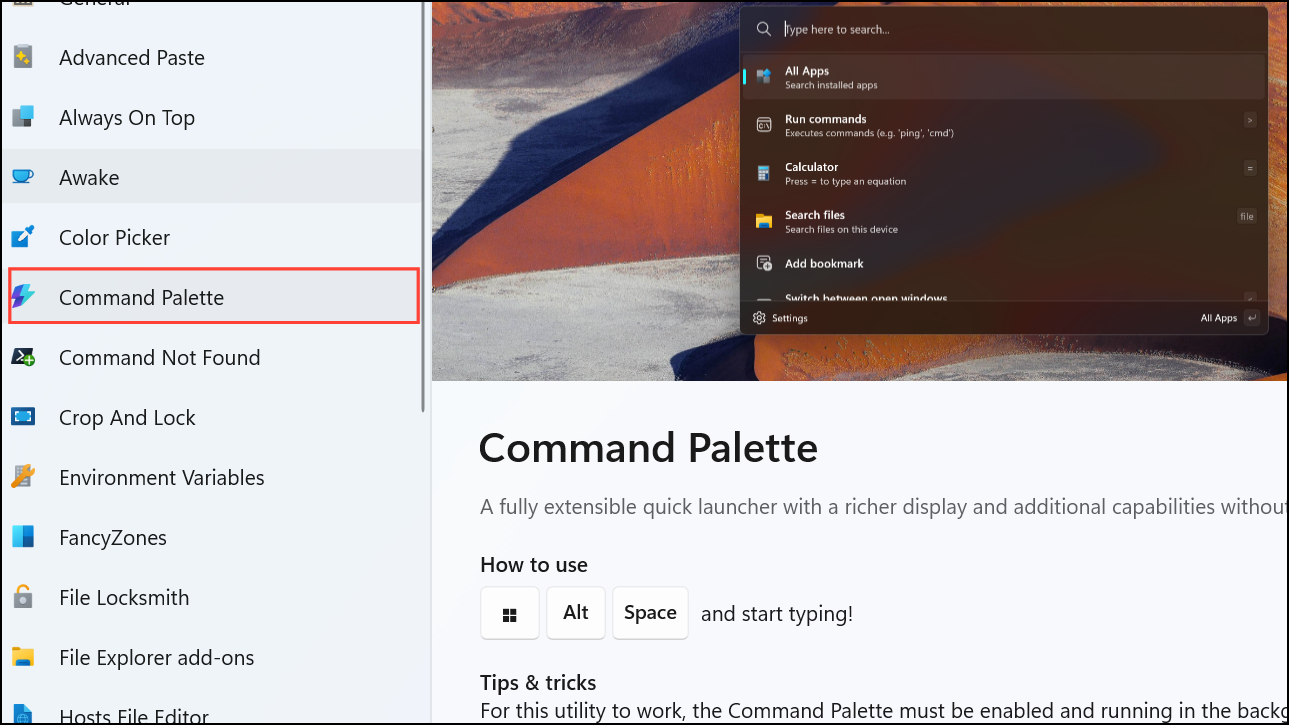This screenshot has width=1289, height=725.
Task: Select the Color Picker eyedropper icon
Action: tap(25, 237)
